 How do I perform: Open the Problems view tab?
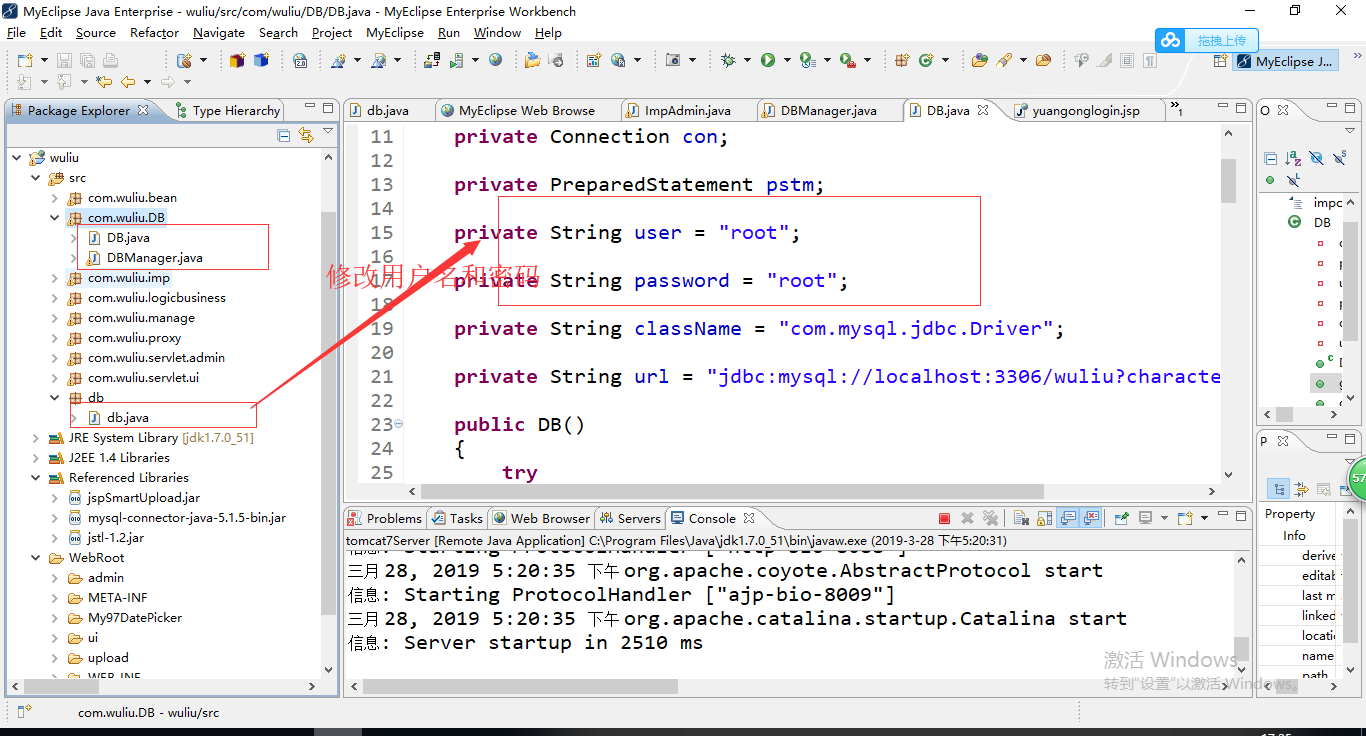click(385, 518)
